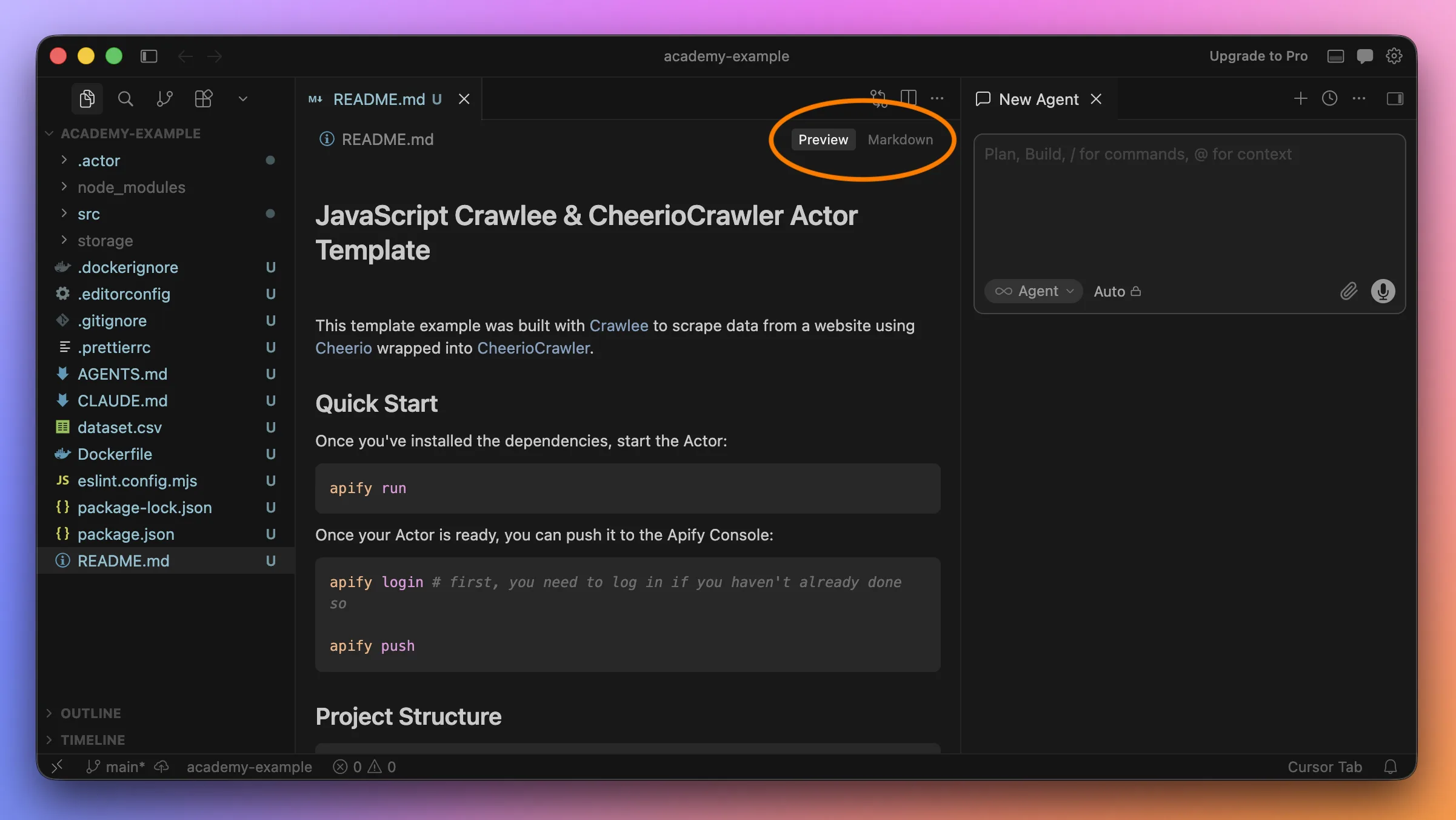
Task: Toggle the bottom panel layout icon
Action: [x=1335, y=56]
